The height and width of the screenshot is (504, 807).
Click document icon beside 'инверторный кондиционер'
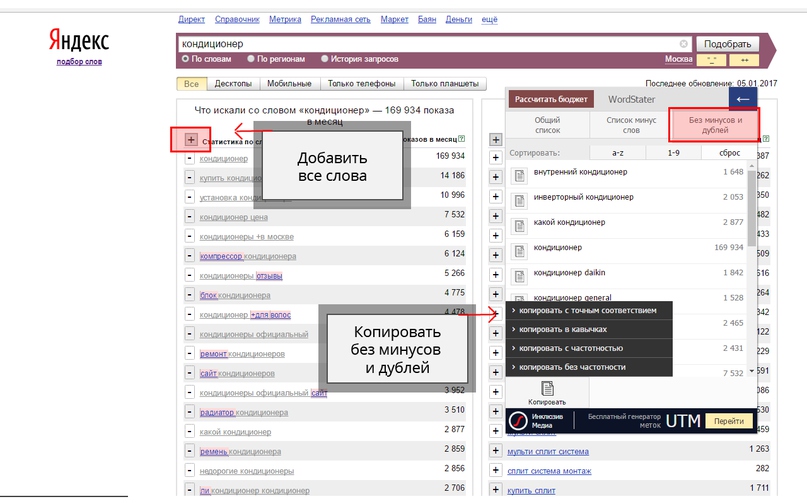point(519,201)
